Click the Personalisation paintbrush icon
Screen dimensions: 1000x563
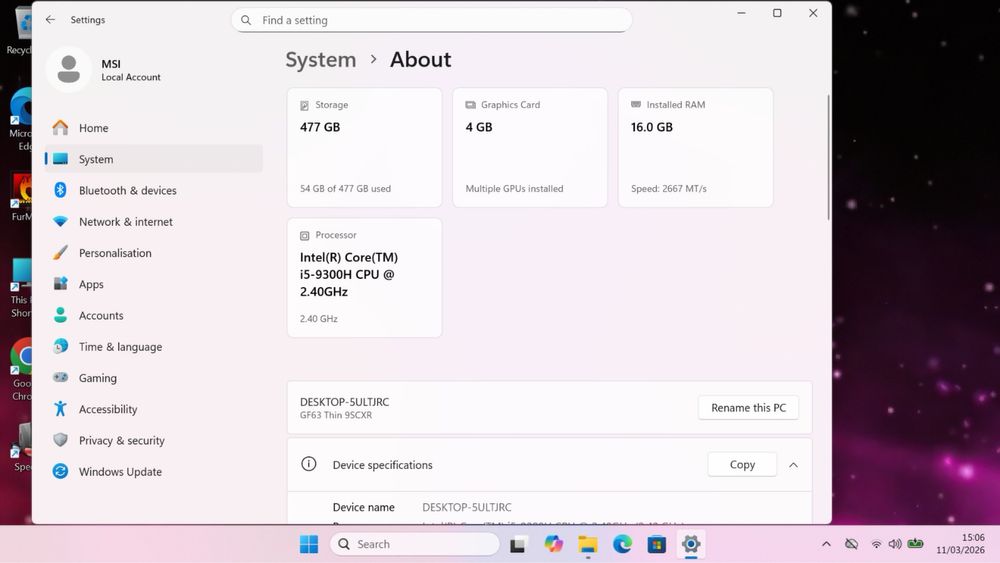61,252
